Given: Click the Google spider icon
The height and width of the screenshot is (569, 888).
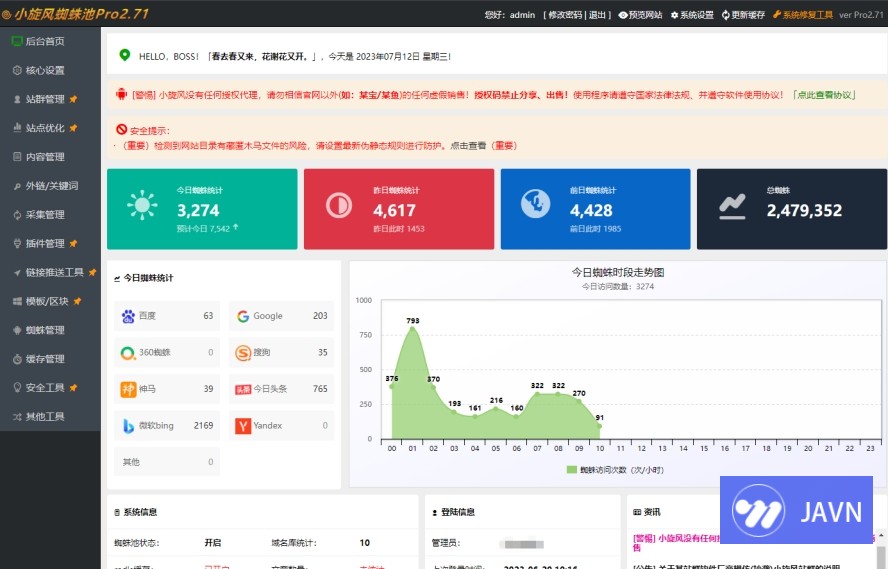Looking at the screenshot, I should (x=243, y=316).
